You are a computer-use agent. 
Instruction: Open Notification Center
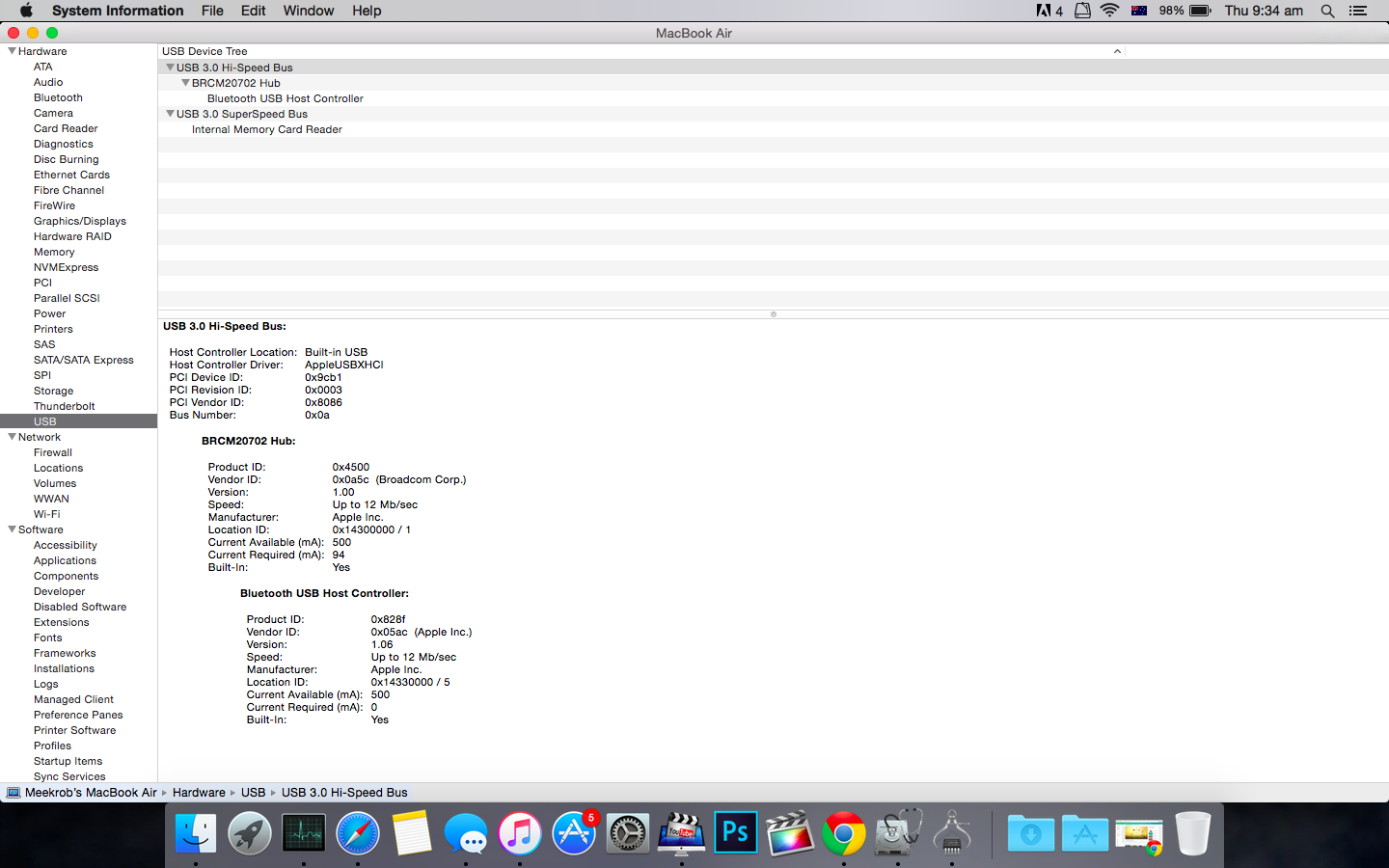pyautogui.click(x=1358, y=11)
